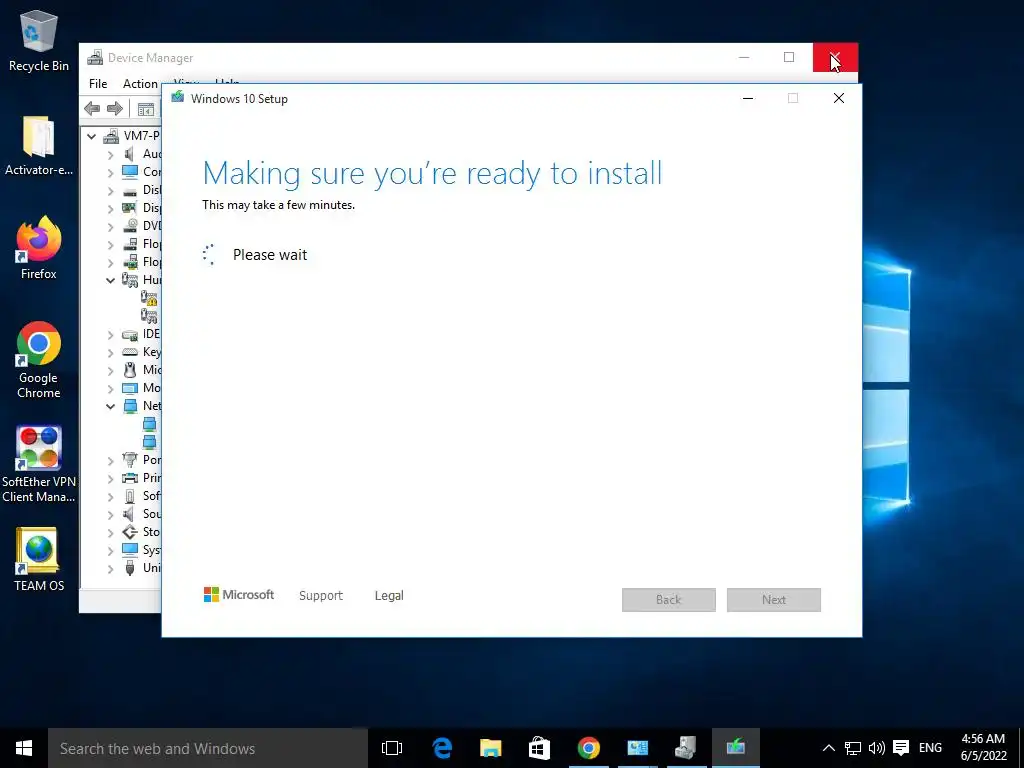Open the Support link in Windows 10 Setup
Image resolution: width=1024 pixels, height=768 pixels.
[x=321, y=596]
